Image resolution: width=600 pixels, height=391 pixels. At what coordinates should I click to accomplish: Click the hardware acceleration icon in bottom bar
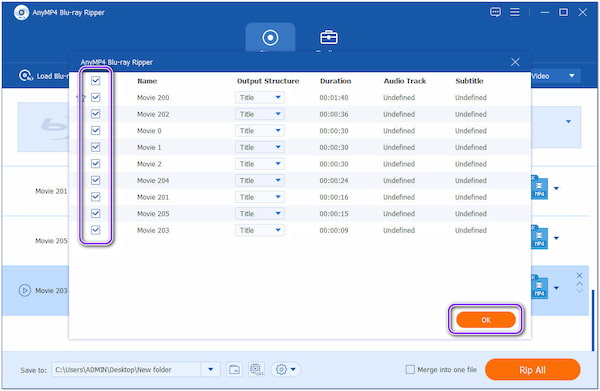click(256, 369)
